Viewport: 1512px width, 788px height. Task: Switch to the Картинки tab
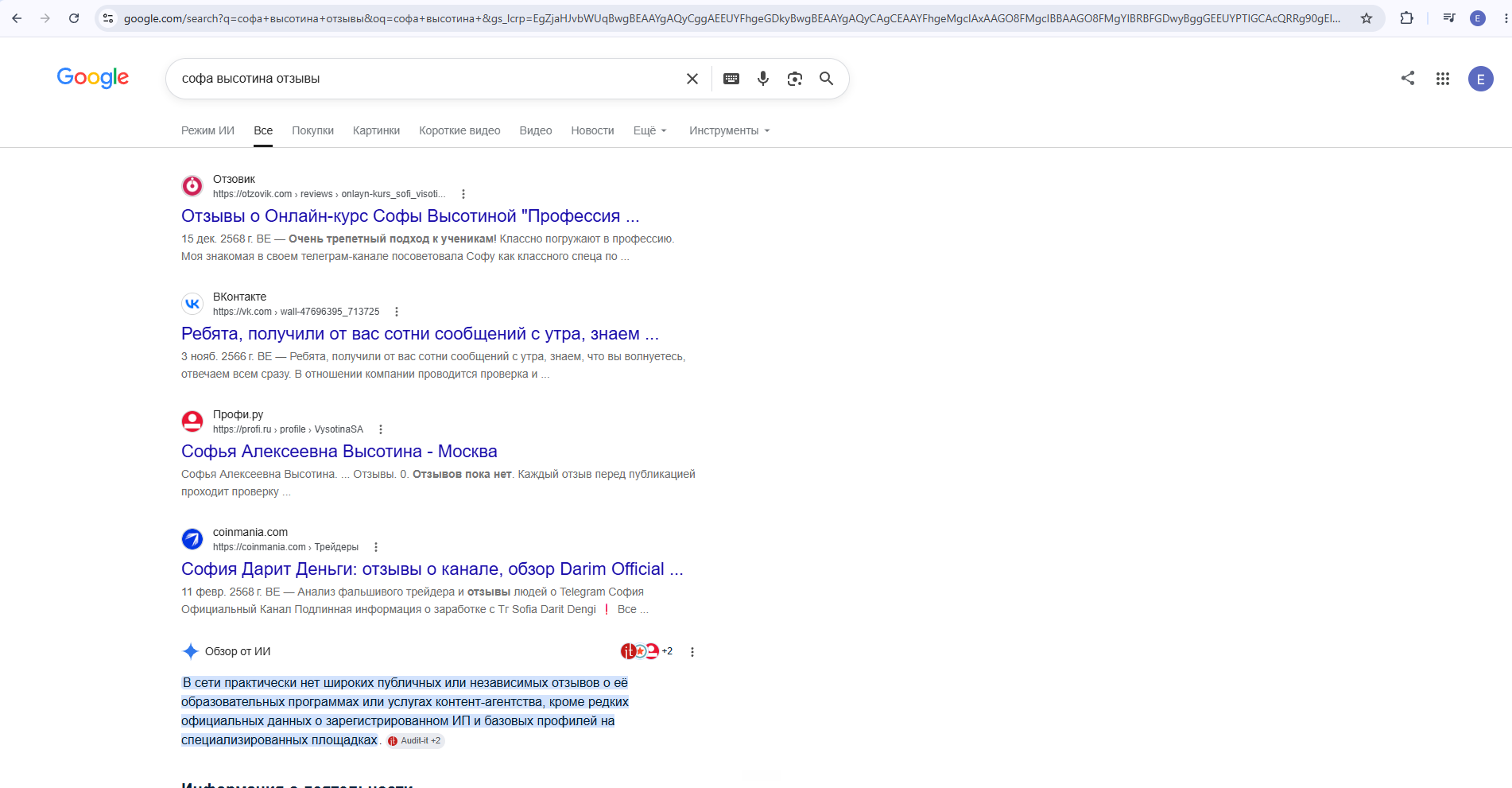click(x=376, y=130)
